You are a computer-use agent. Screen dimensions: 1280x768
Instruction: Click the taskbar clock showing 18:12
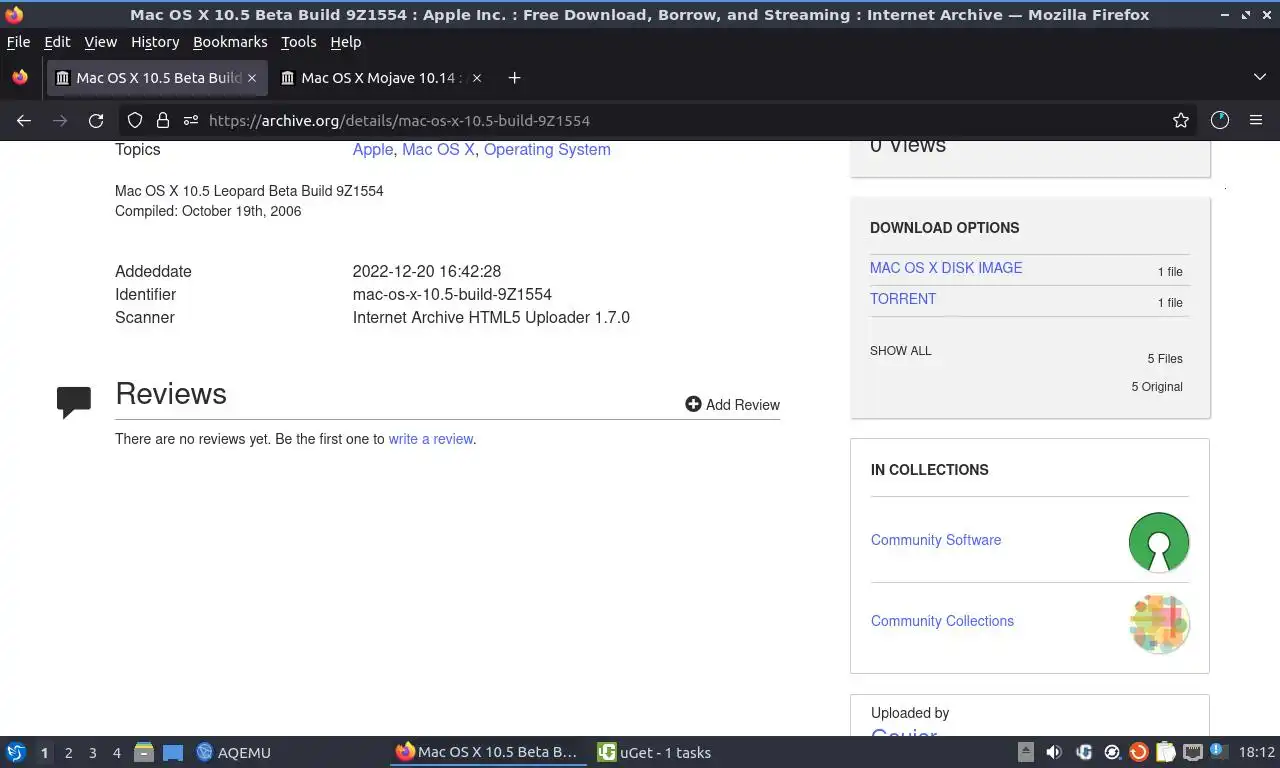pyautogui.click(x=1256, y=752)
